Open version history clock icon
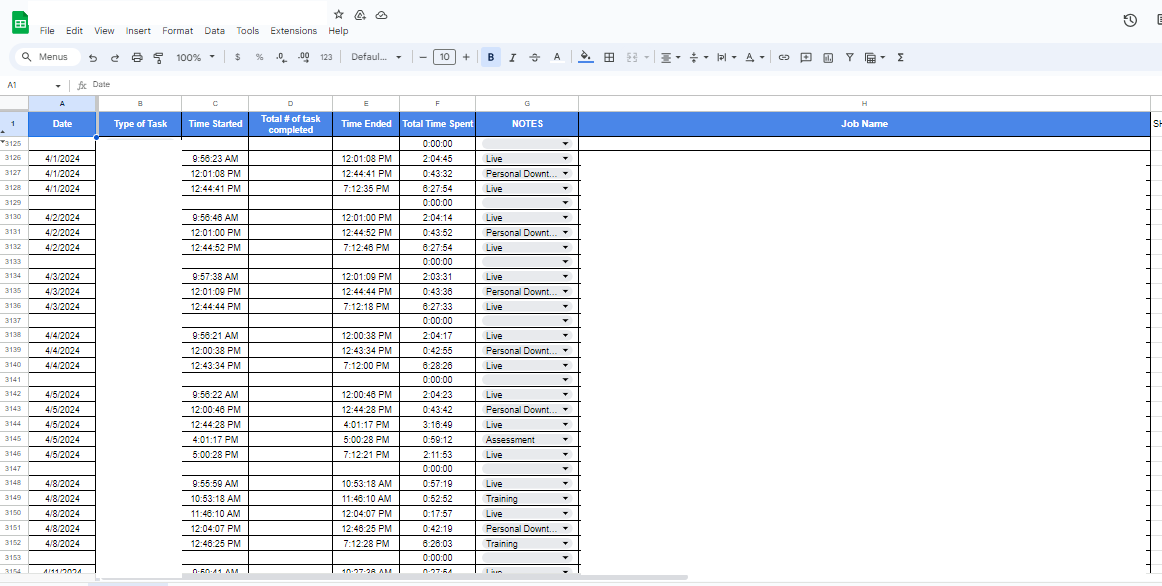Screen dimensions: 1162x586 coord(1130,21)
